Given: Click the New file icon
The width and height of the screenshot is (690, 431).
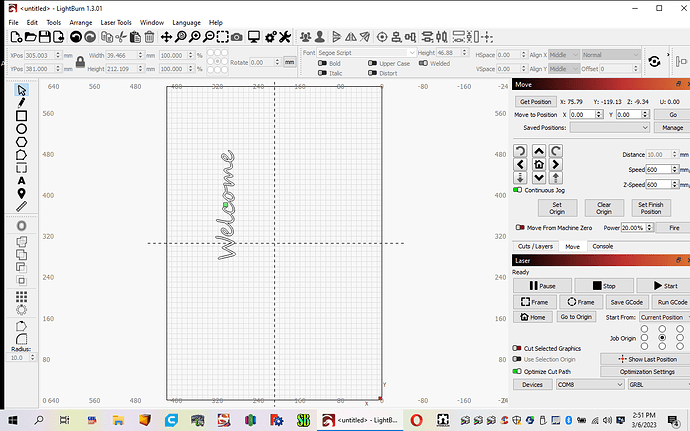Looking at the screenshot, I should (16, 37).
